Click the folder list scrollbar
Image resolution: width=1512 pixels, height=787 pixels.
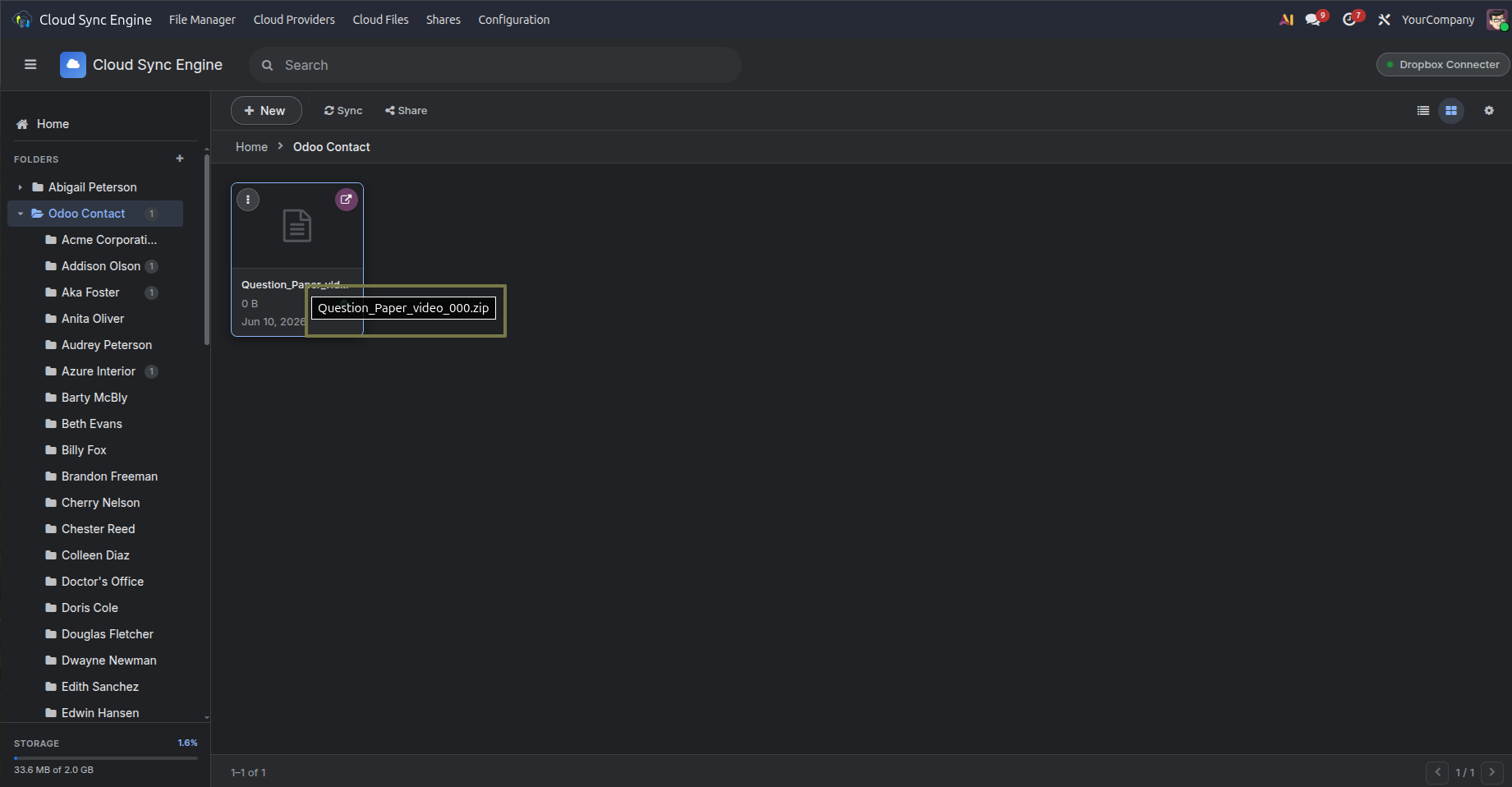pos(207,250)
